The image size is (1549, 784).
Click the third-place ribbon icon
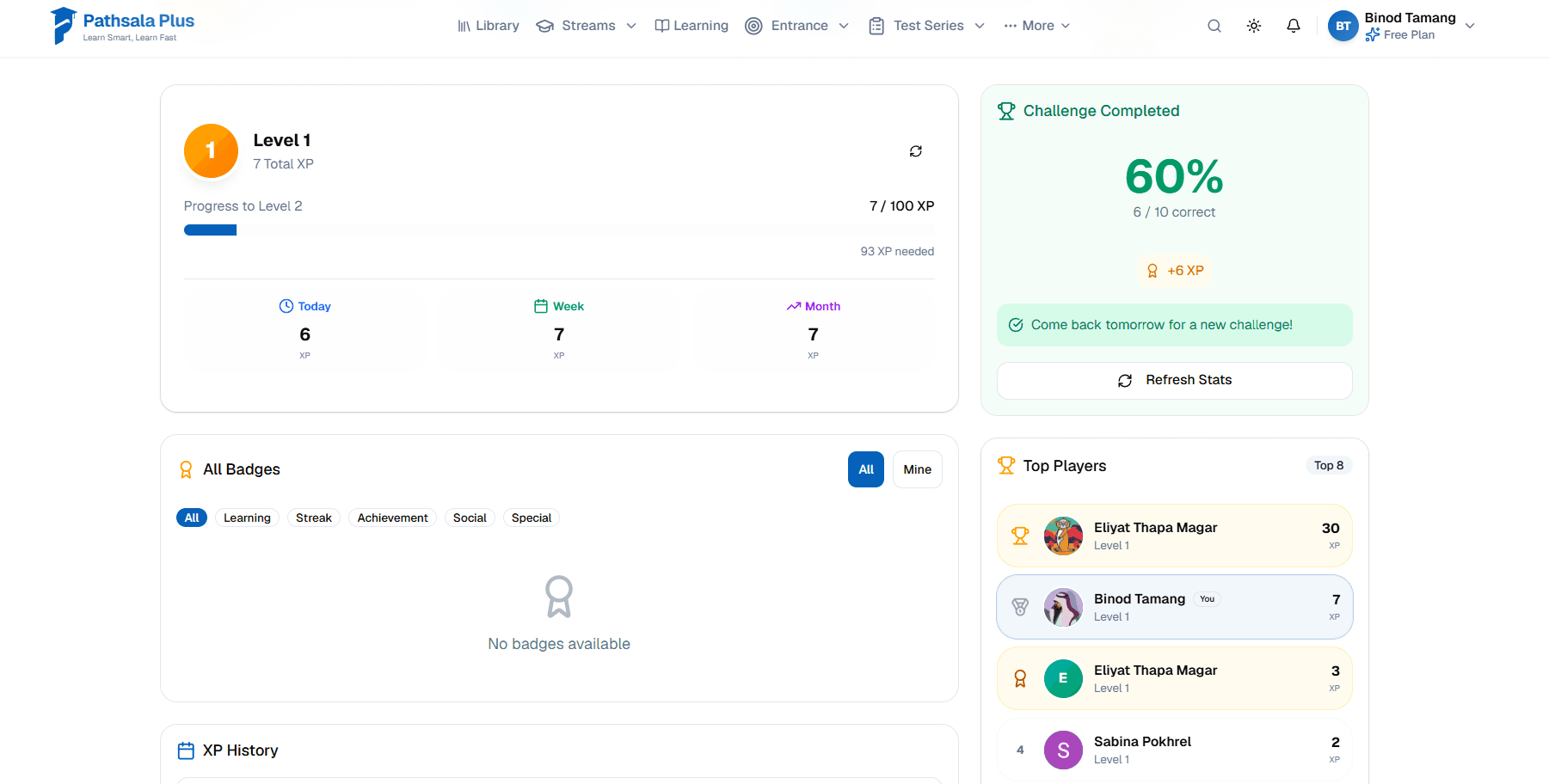[1020, 678]
